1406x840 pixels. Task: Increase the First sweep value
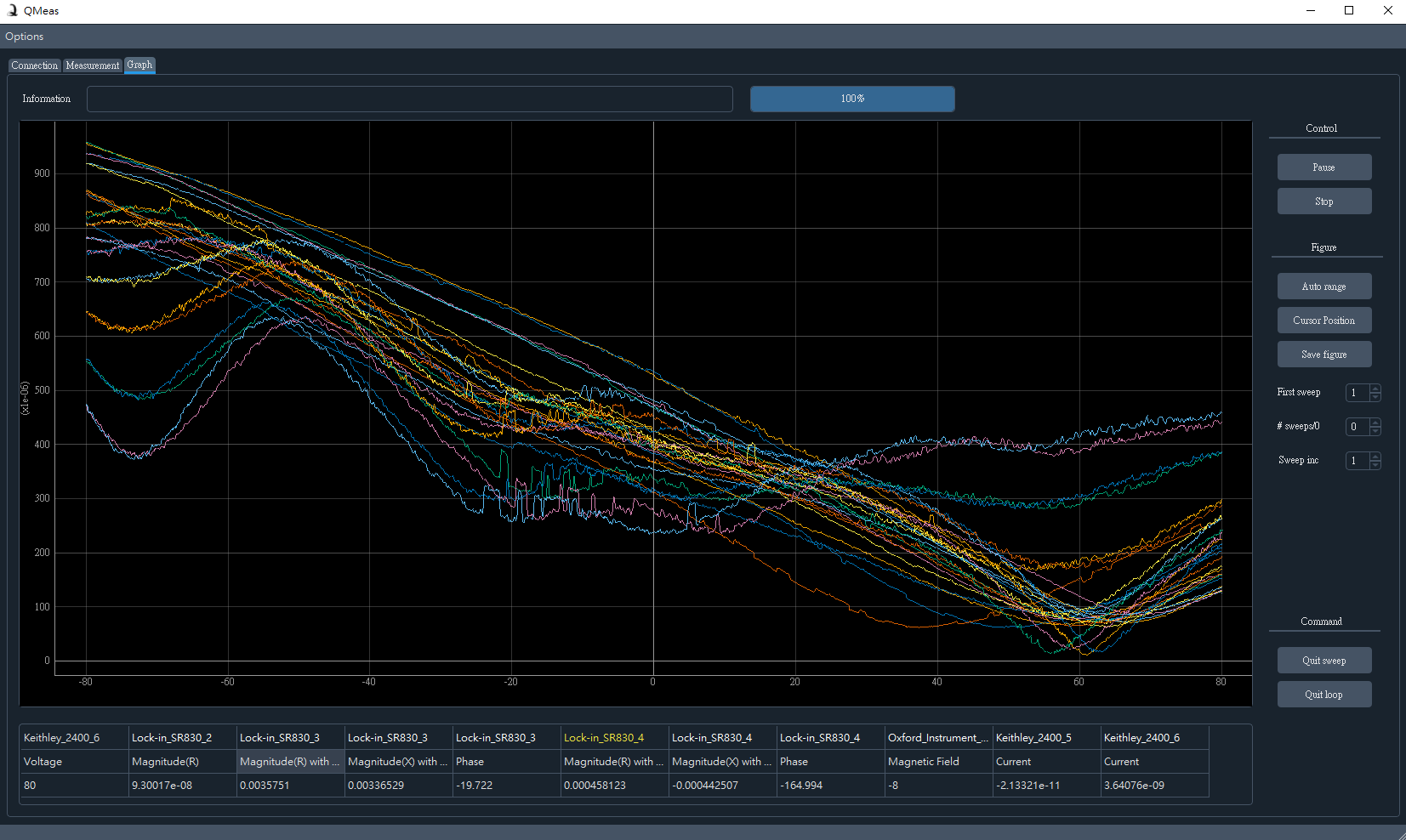1375,389
